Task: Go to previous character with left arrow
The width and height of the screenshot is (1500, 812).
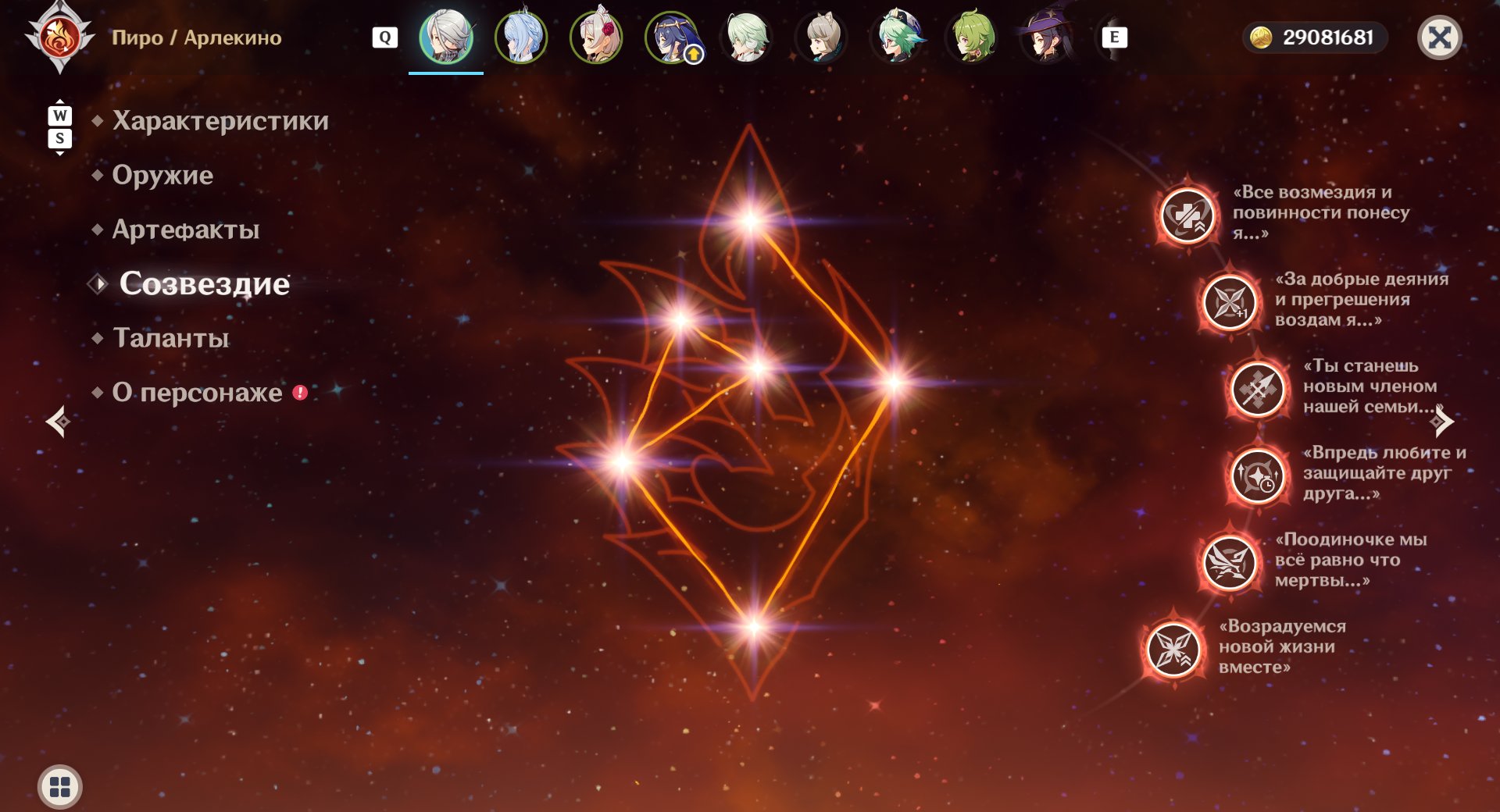Action: 57,422
